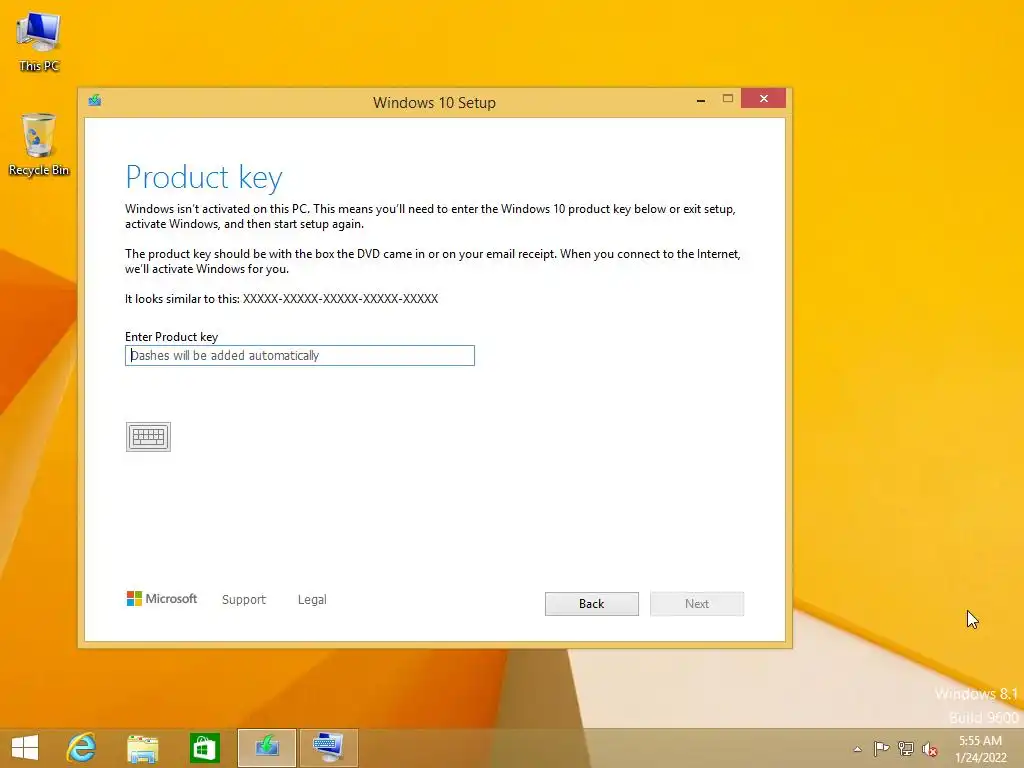Open the Windows Store taskbar icon

point(204,748)
